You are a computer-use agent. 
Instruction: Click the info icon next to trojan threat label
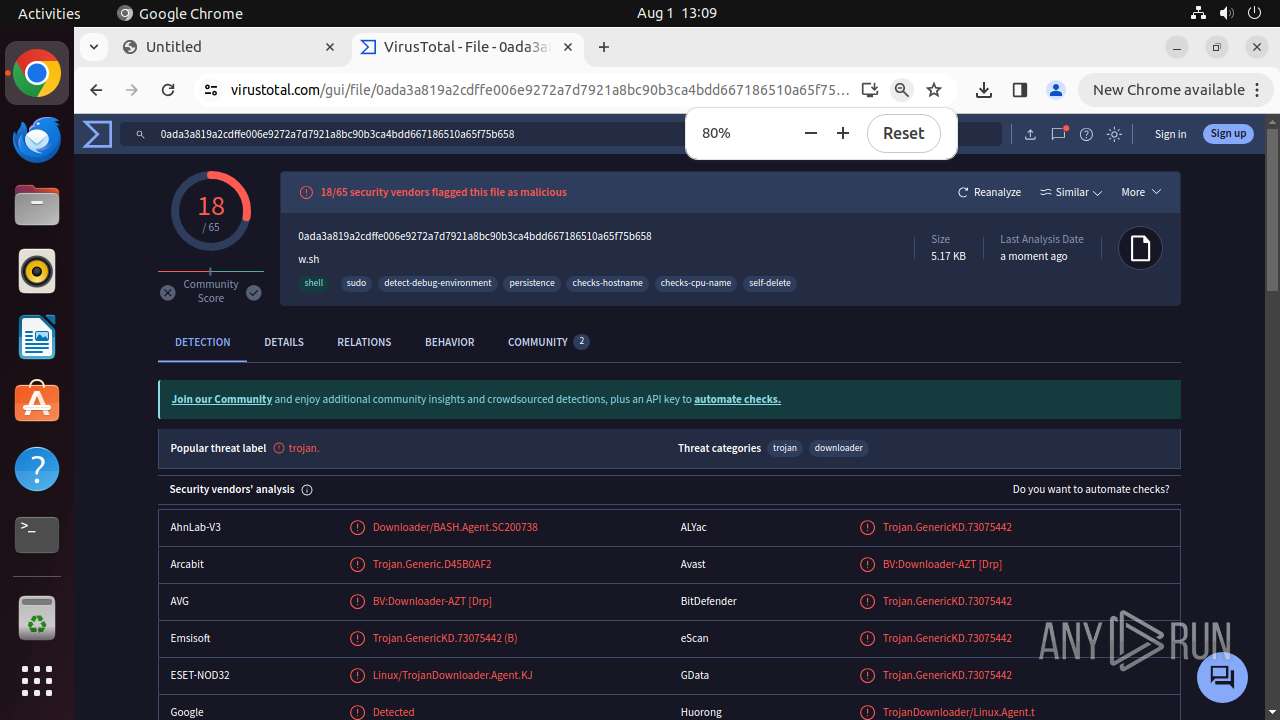point(279,448)
